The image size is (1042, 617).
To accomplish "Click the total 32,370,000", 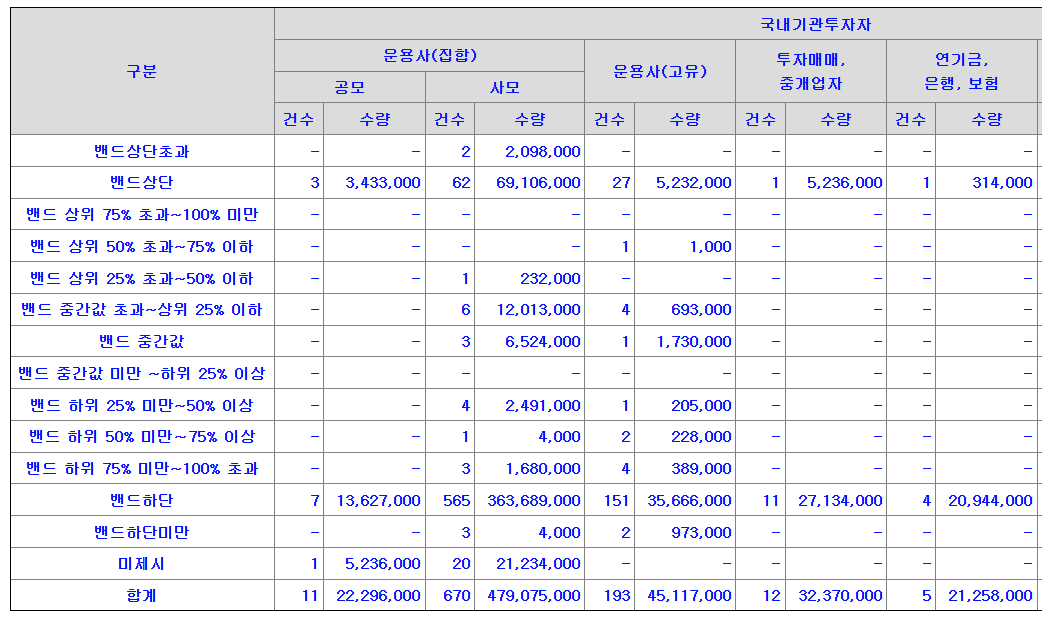I will (x=841, y=596).
